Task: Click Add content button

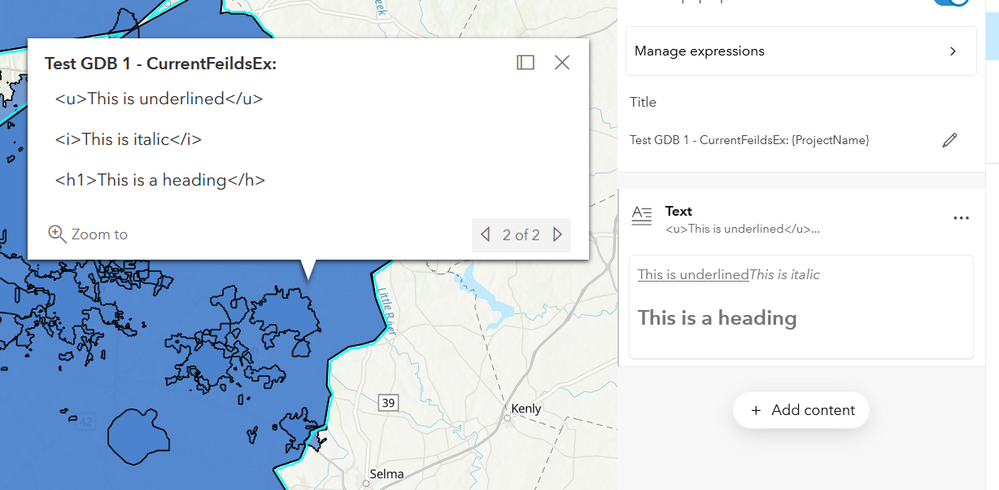Action: [x=801, y=410]
